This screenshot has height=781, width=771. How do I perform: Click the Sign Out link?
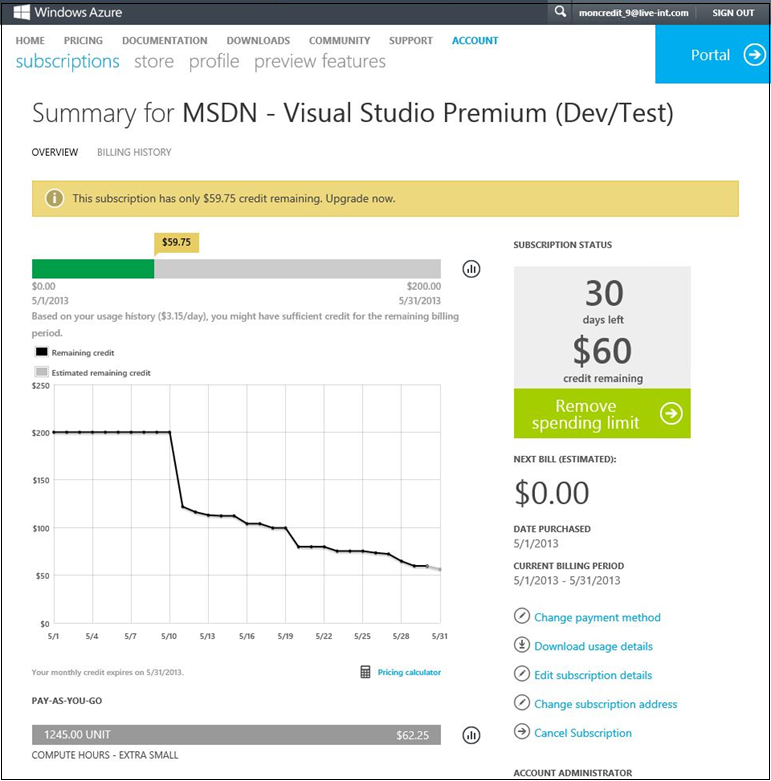coord(733,13)
